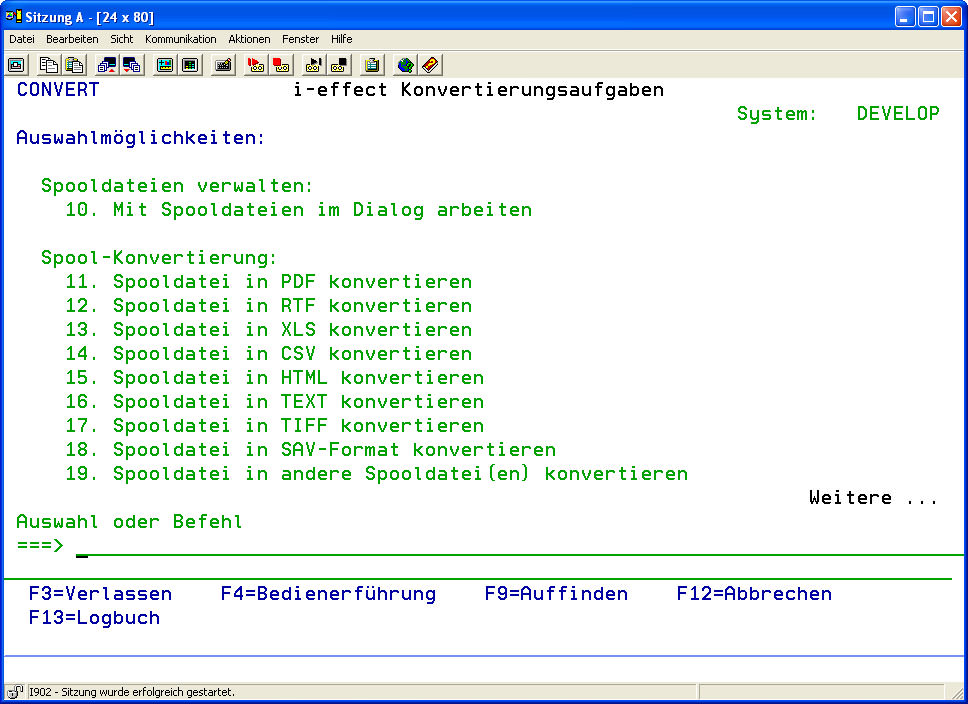Image resolution: width=968 pixels, height=704 pixels.
Task: Click the Copy toolbar icon
Action: 48,65
